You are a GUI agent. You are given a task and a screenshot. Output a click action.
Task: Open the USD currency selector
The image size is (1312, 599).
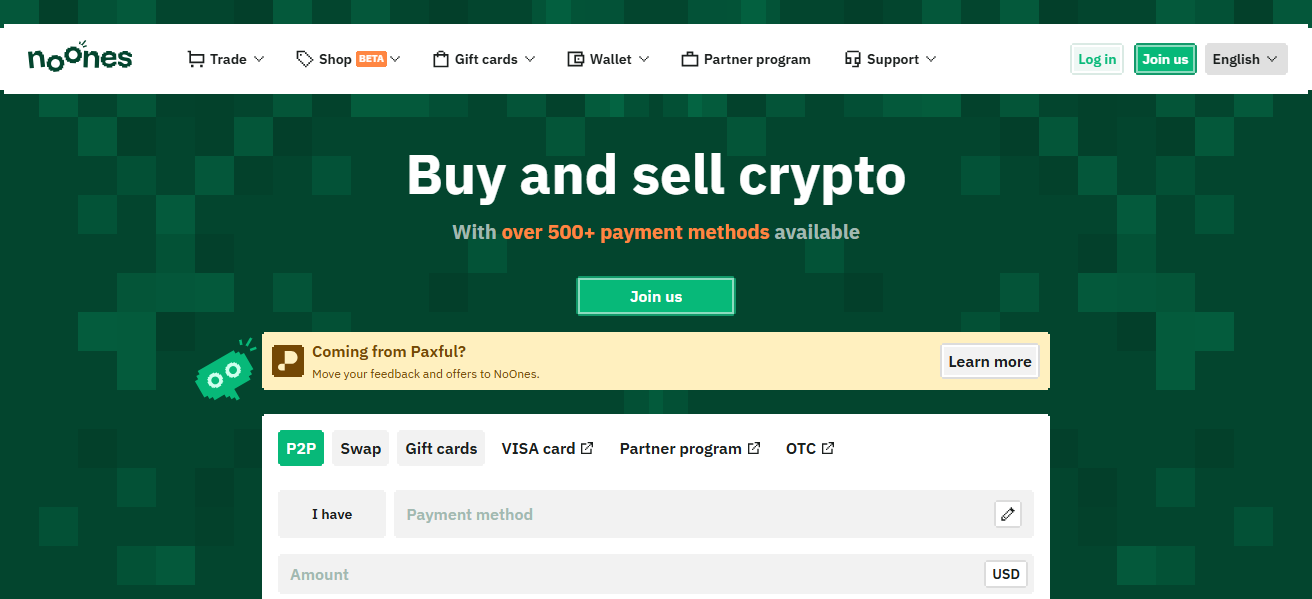tap(1005, 574)
